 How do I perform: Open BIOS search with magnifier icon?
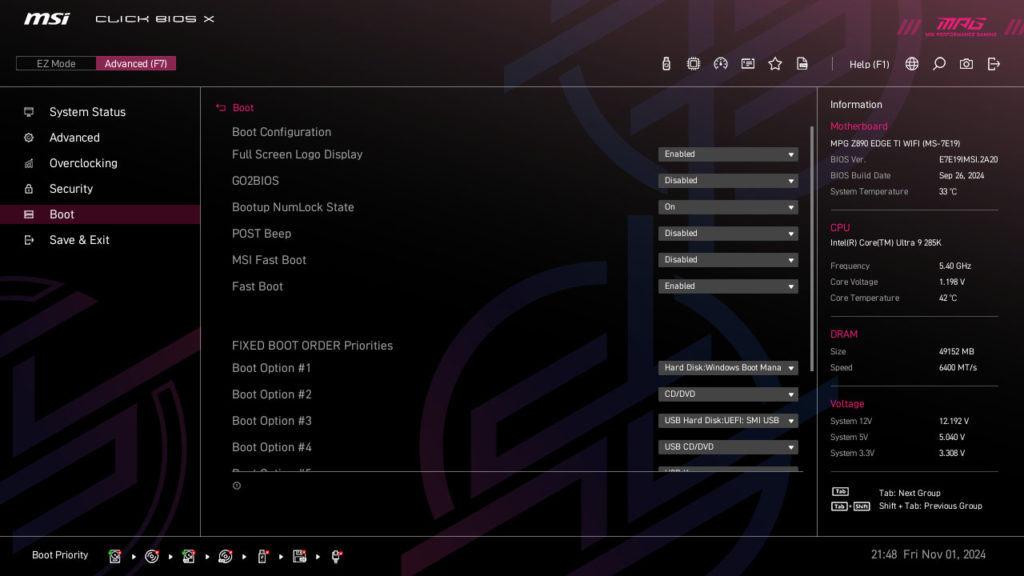[x=939, y=62]
